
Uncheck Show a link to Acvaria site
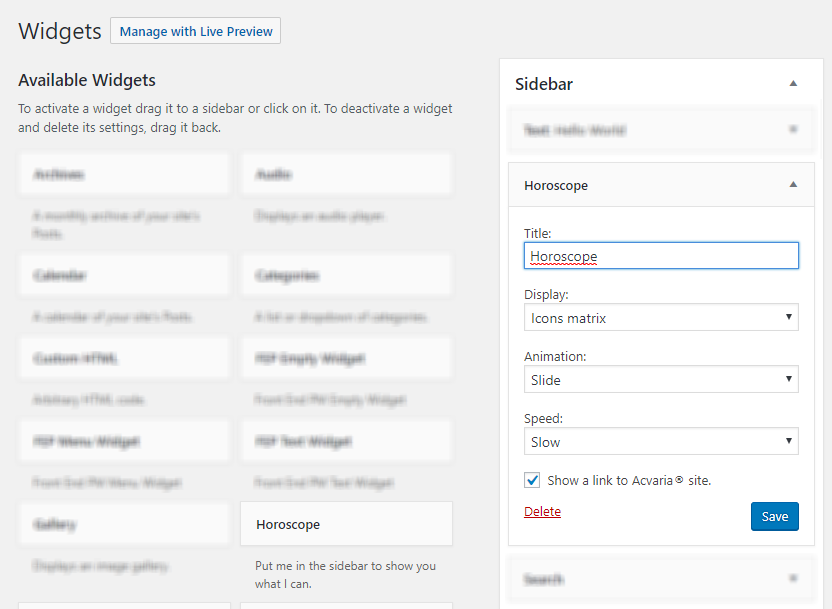coord(532,480)
